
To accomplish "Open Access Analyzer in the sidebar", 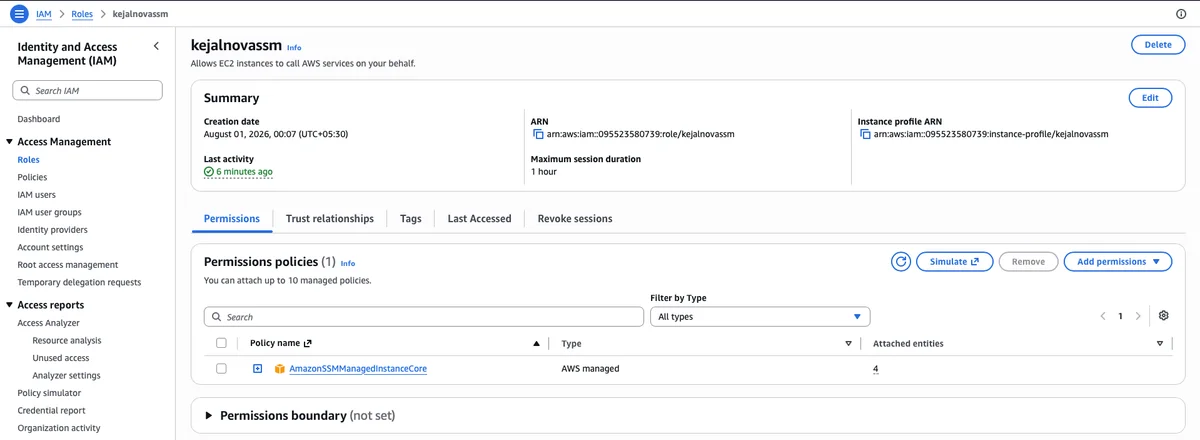I will coord(49,323).
